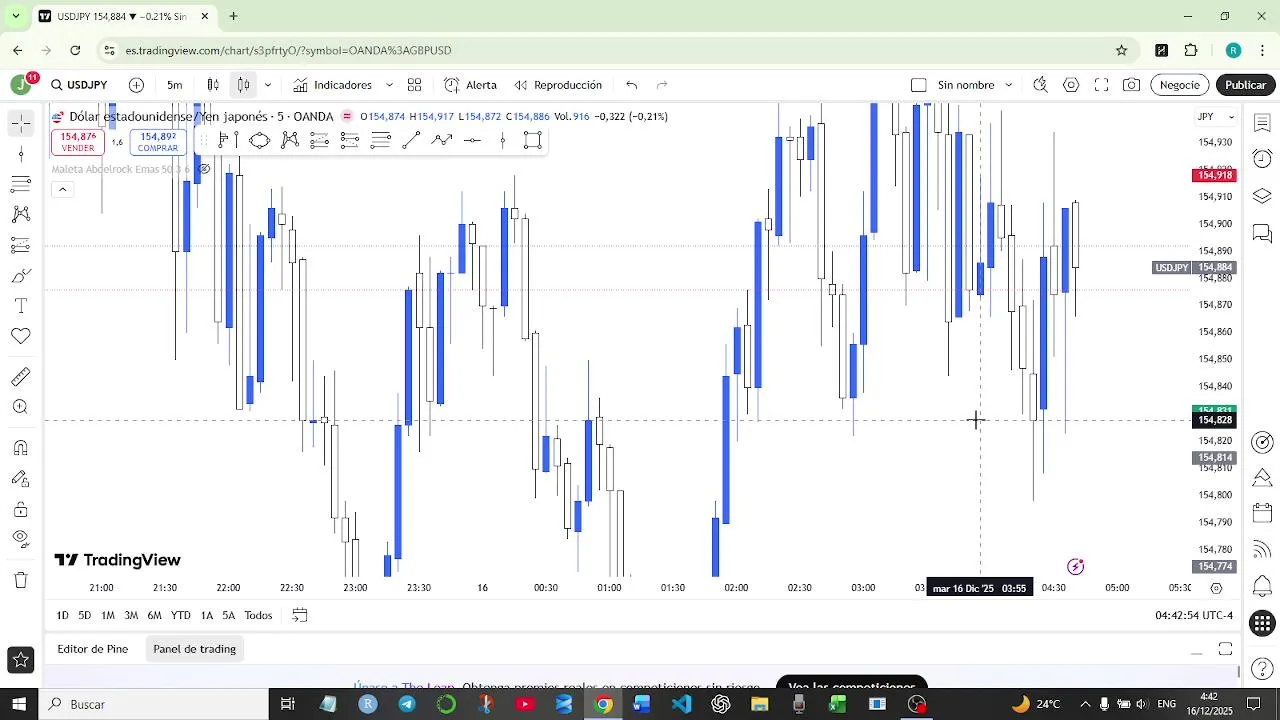Viewport: 1280px width, 720px height.
Task: Switch to bars chart style
Action: 213,85
